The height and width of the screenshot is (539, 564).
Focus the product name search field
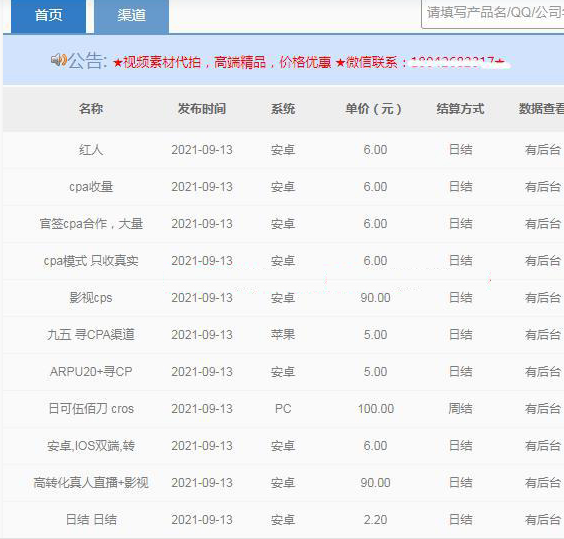(492, 14)
